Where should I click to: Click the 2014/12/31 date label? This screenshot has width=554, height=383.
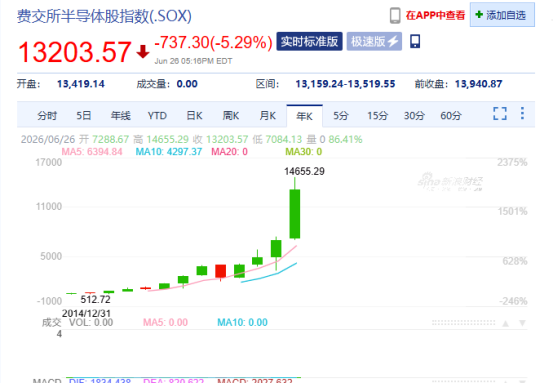(x=86, y=313)
